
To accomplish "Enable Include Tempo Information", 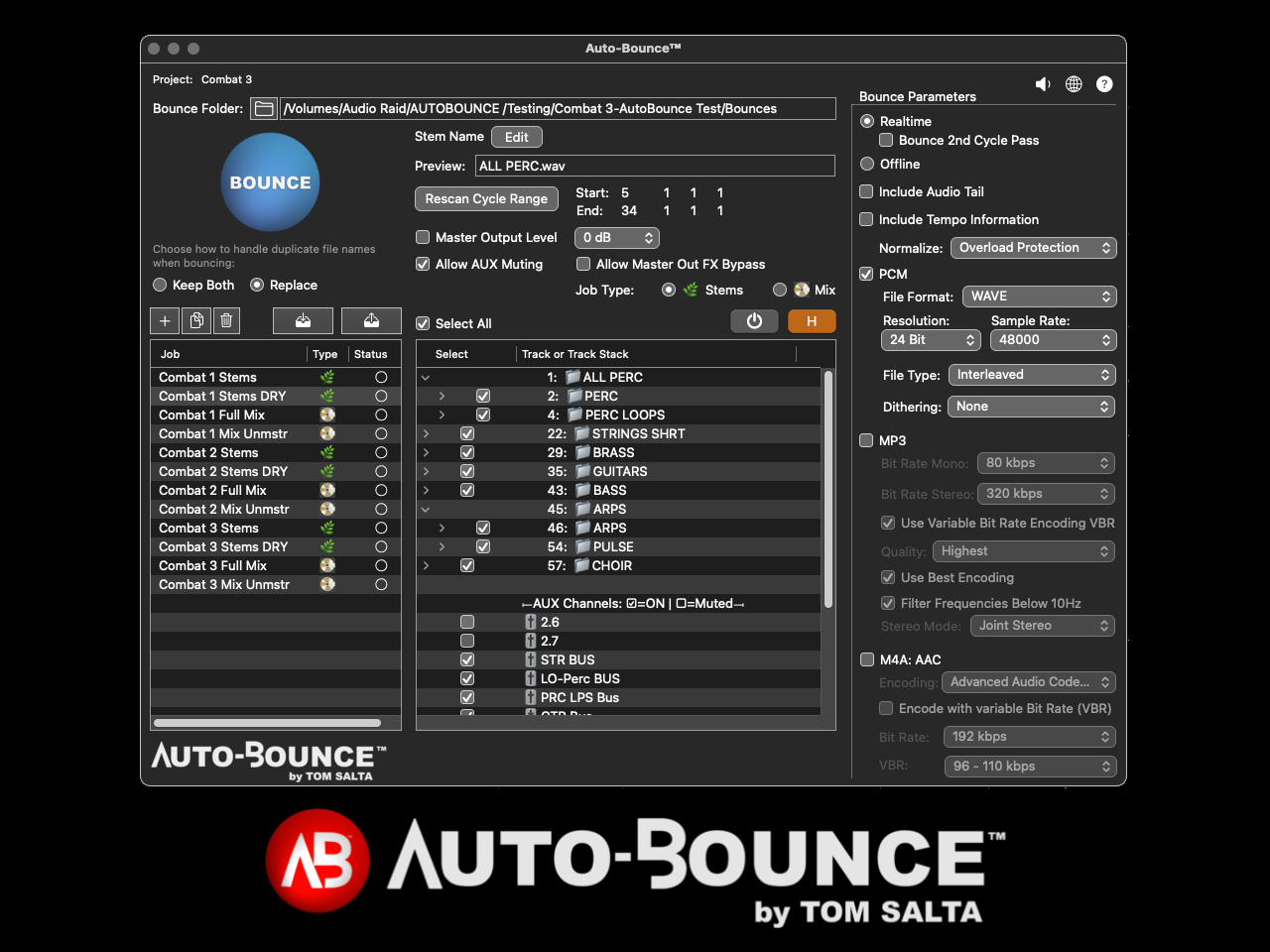I will tap(866, 220).
